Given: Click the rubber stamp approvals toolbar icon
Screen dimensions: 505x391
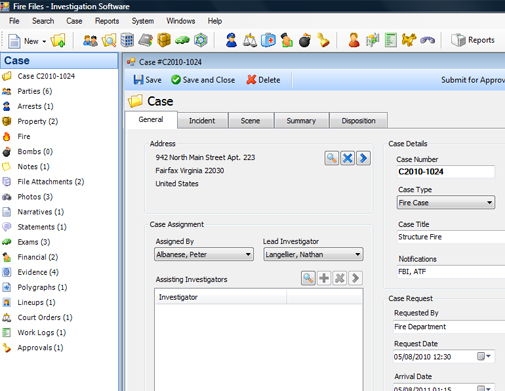Looking at the screenshot, I should pyautogui.click(x=323, y=40).
